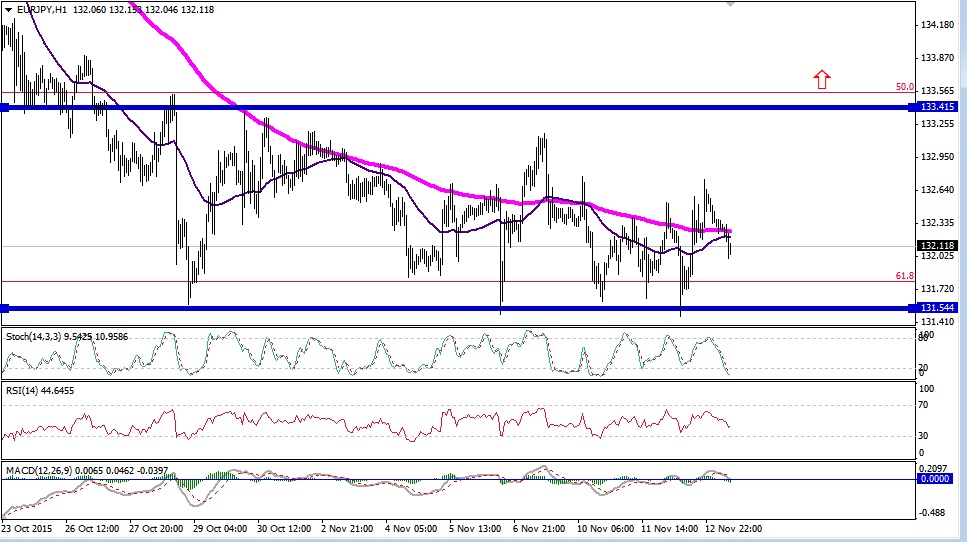
Task: Click the Fibonacci 50.0 level label
Action: tap(905, 87)
